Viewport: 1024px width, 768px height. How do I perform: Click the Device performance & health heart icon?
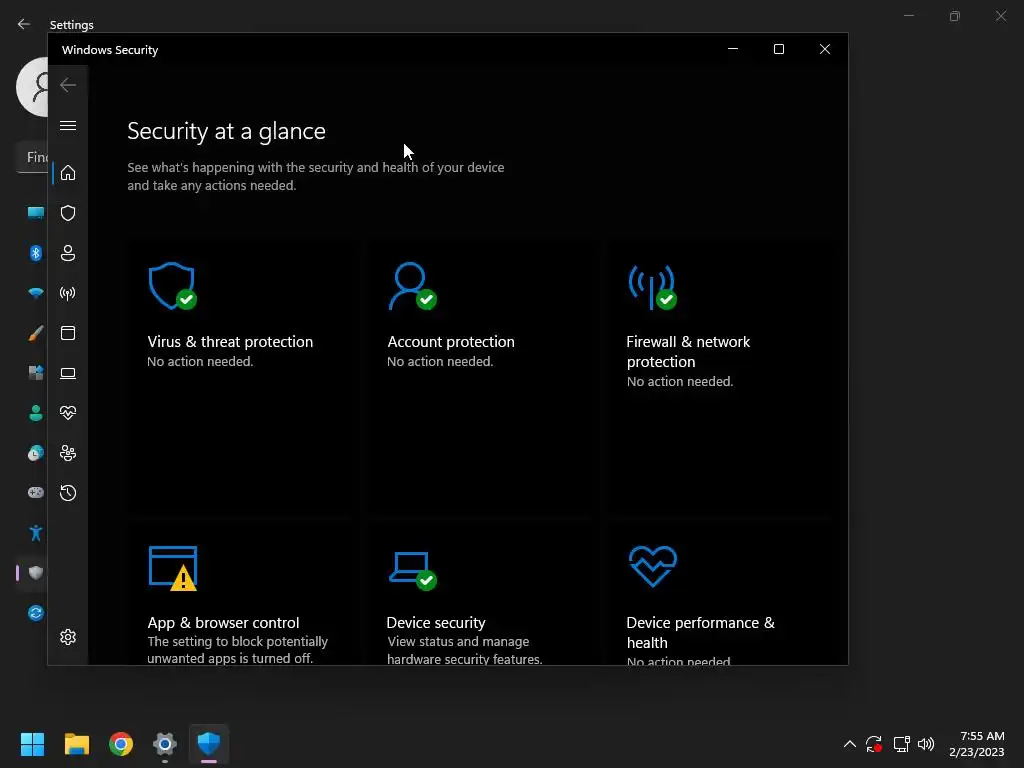click(652, 566)
